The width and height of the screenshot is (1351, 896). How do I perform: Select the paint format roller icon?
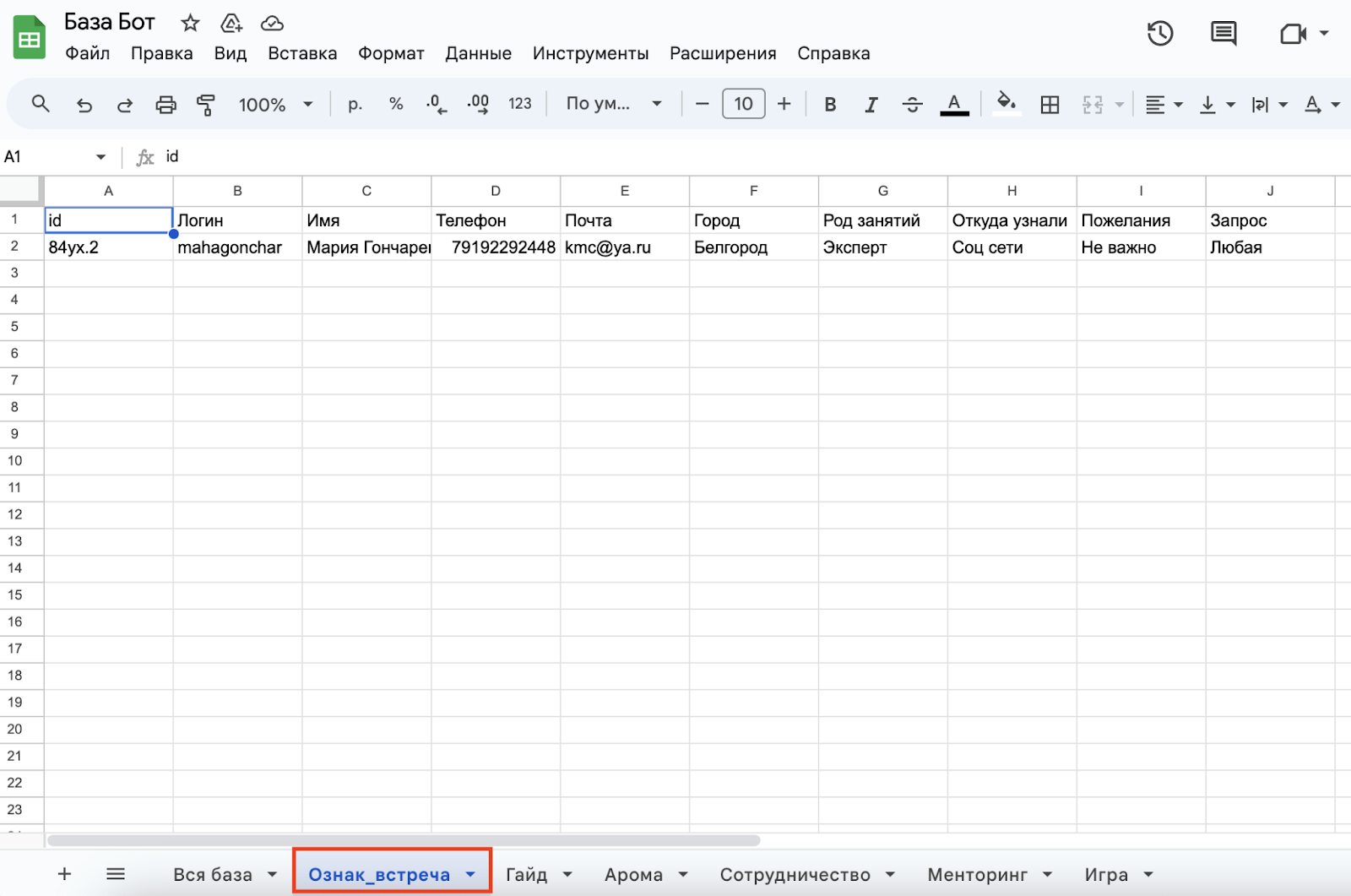click(x=205, y=105)
